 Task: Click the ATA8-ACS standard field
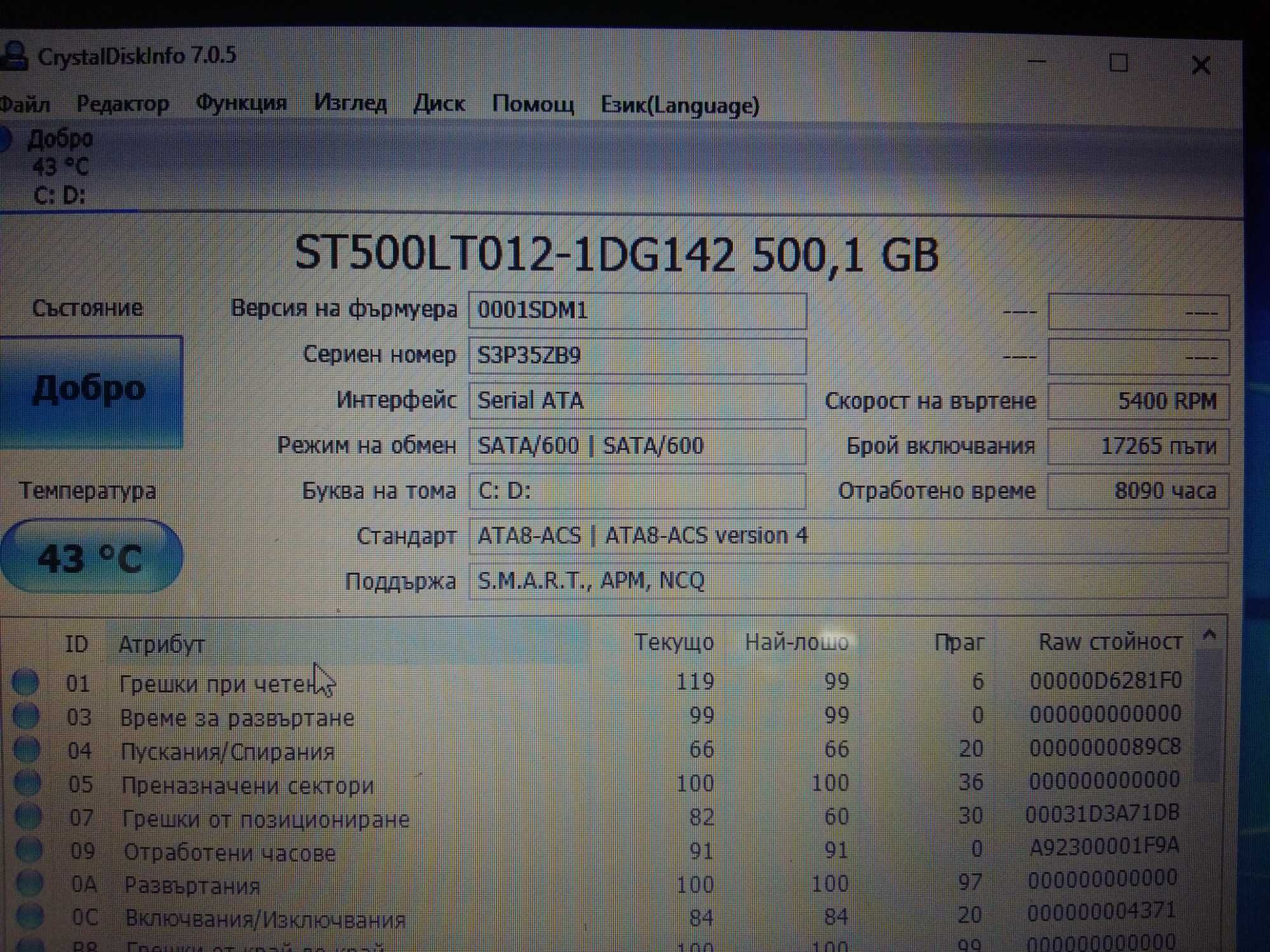pos(848,536)
